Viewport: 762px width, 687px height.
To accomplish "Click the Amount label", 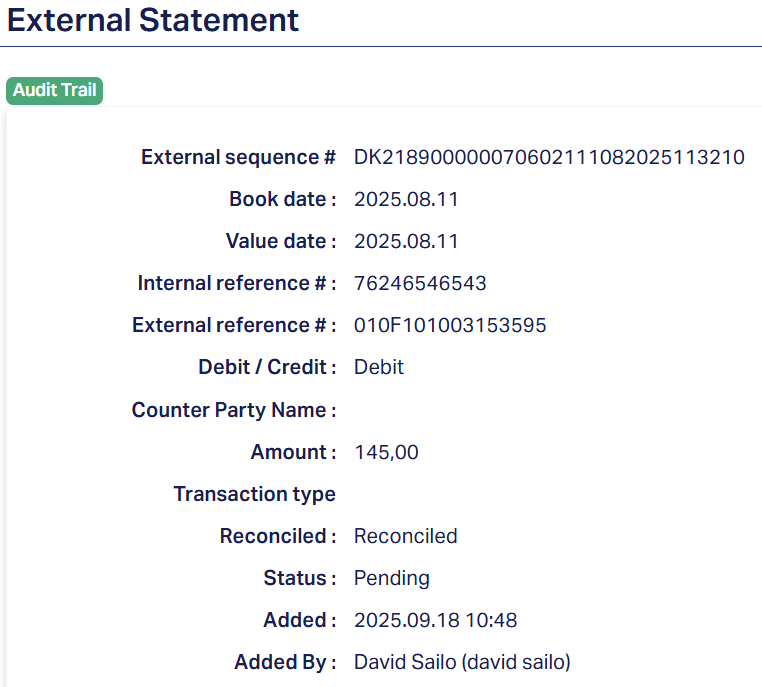I will click(293, 452).
